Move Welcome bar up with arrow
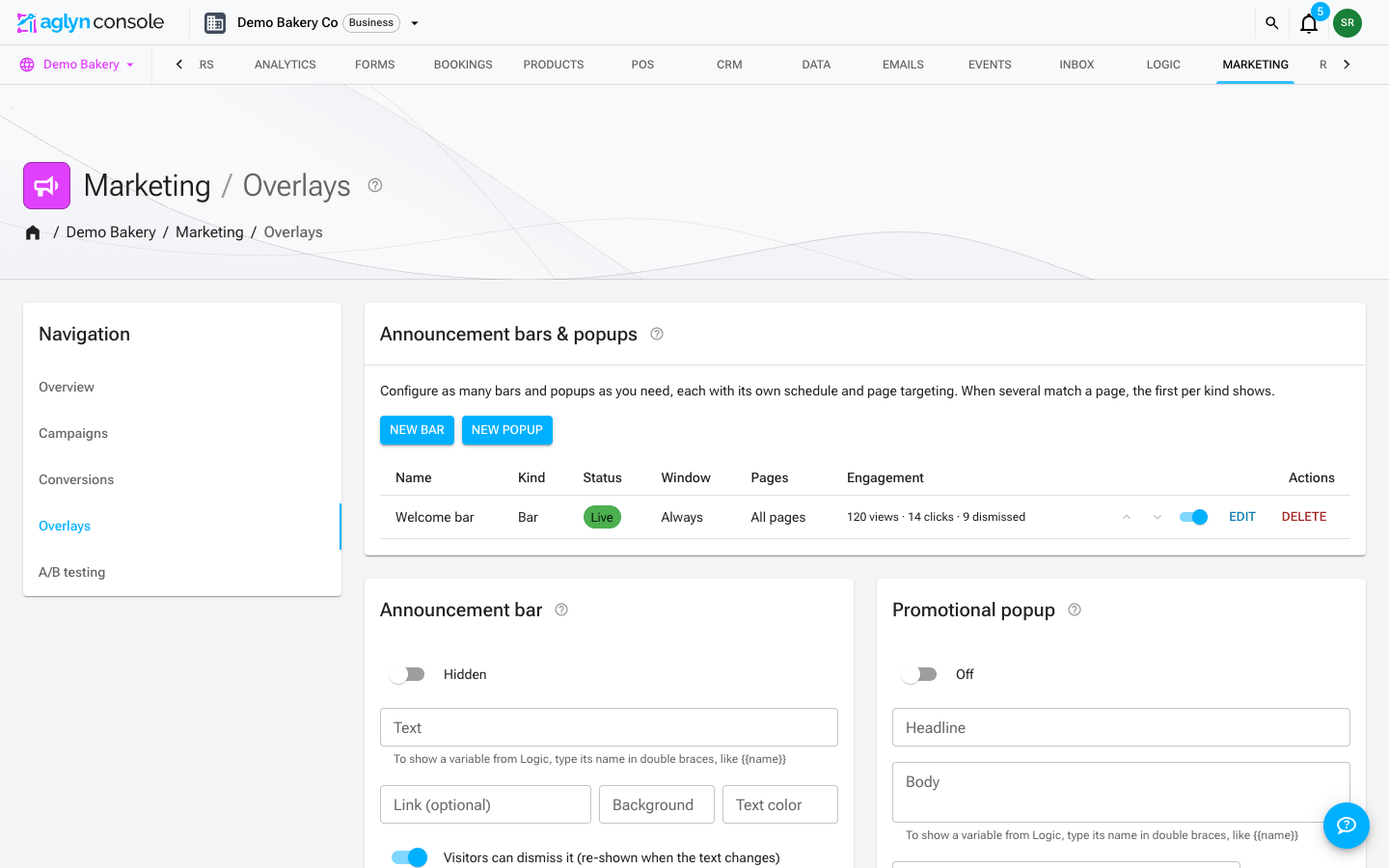 point(1127,517)
